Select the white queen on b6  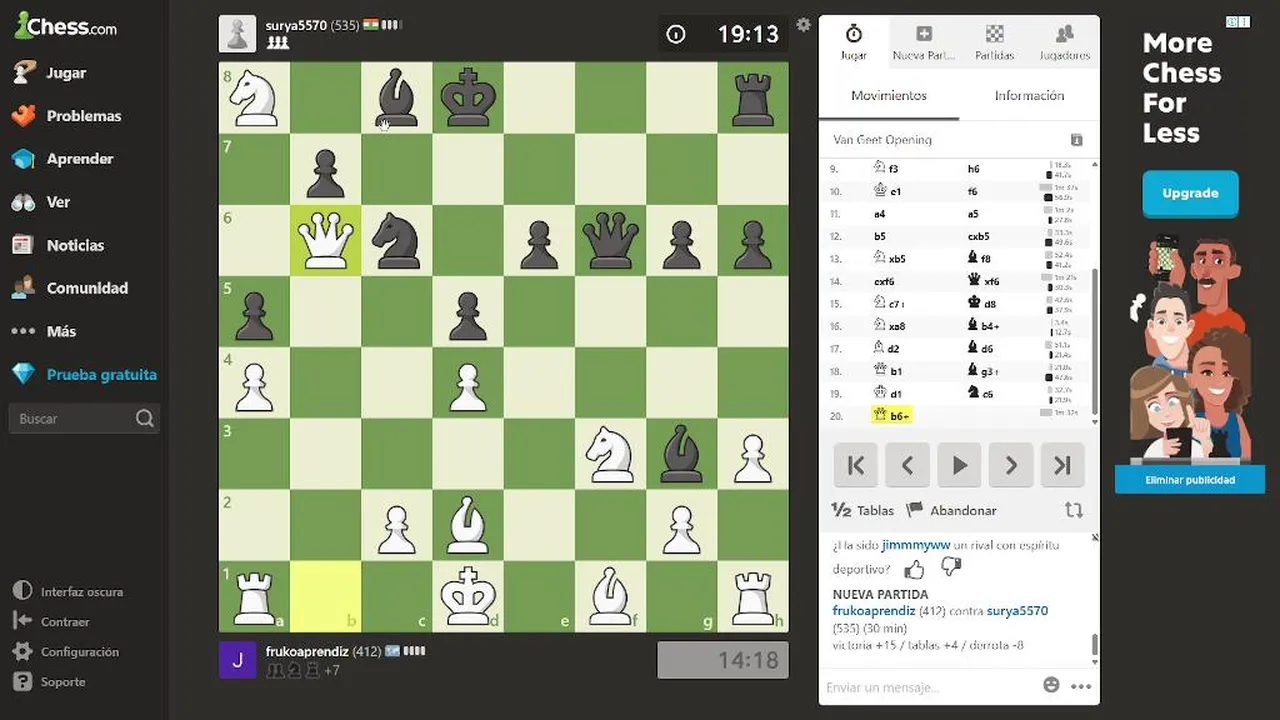coord(325,241)
